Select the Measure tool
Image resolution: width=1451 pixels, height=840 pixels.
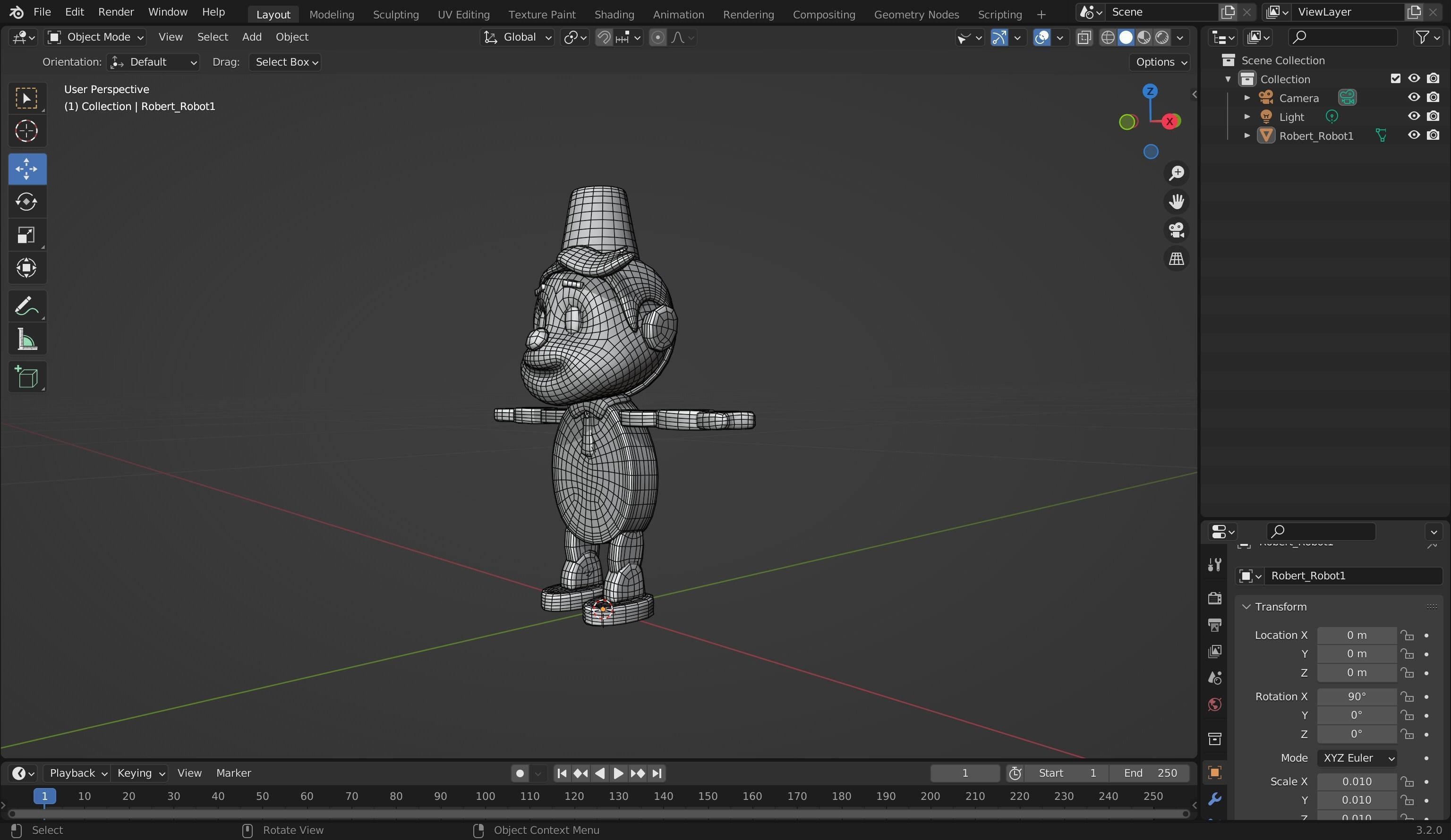[x=26, y=339]
